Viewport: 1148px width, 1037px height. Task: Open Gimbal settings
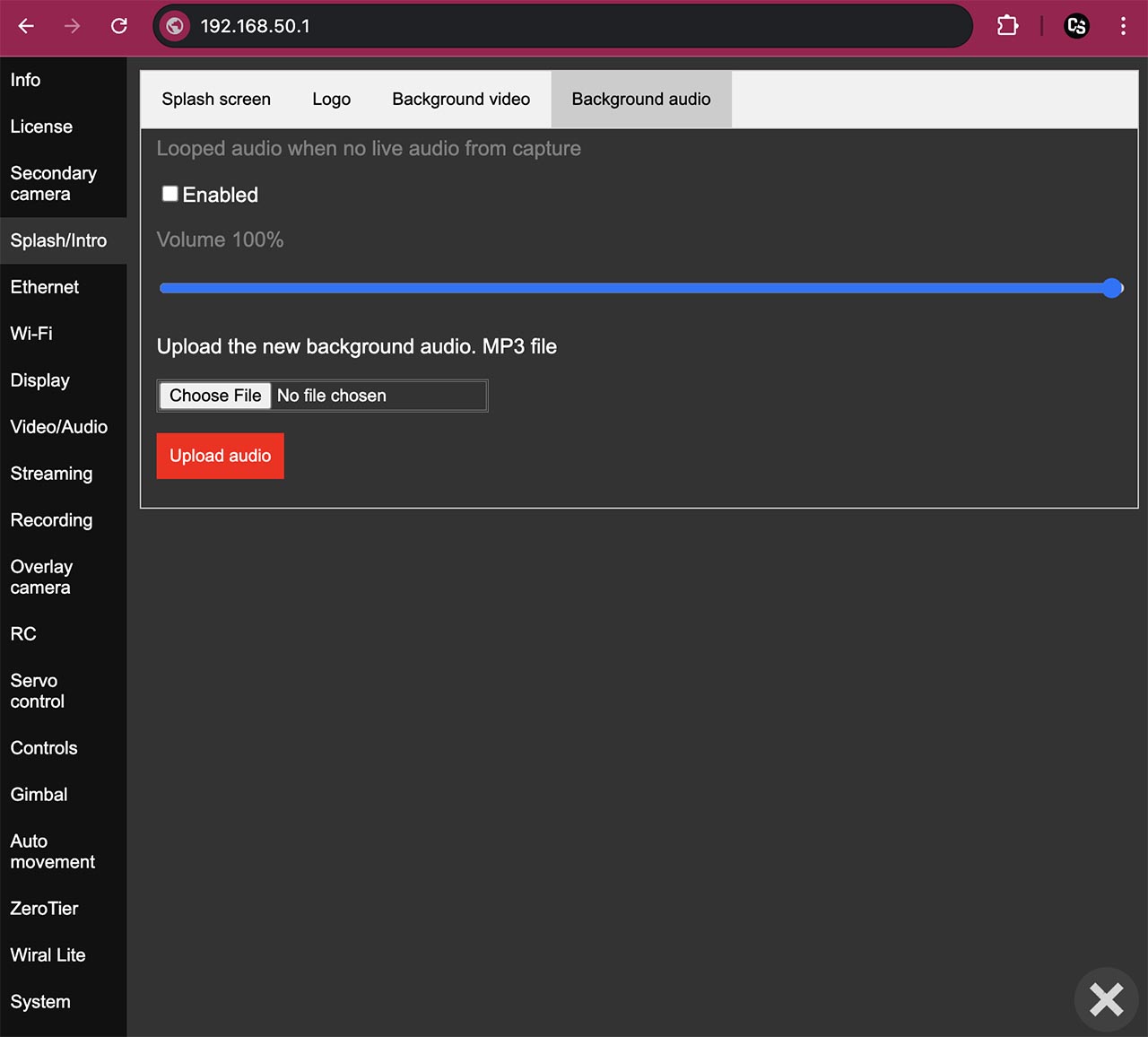(63, 795)
